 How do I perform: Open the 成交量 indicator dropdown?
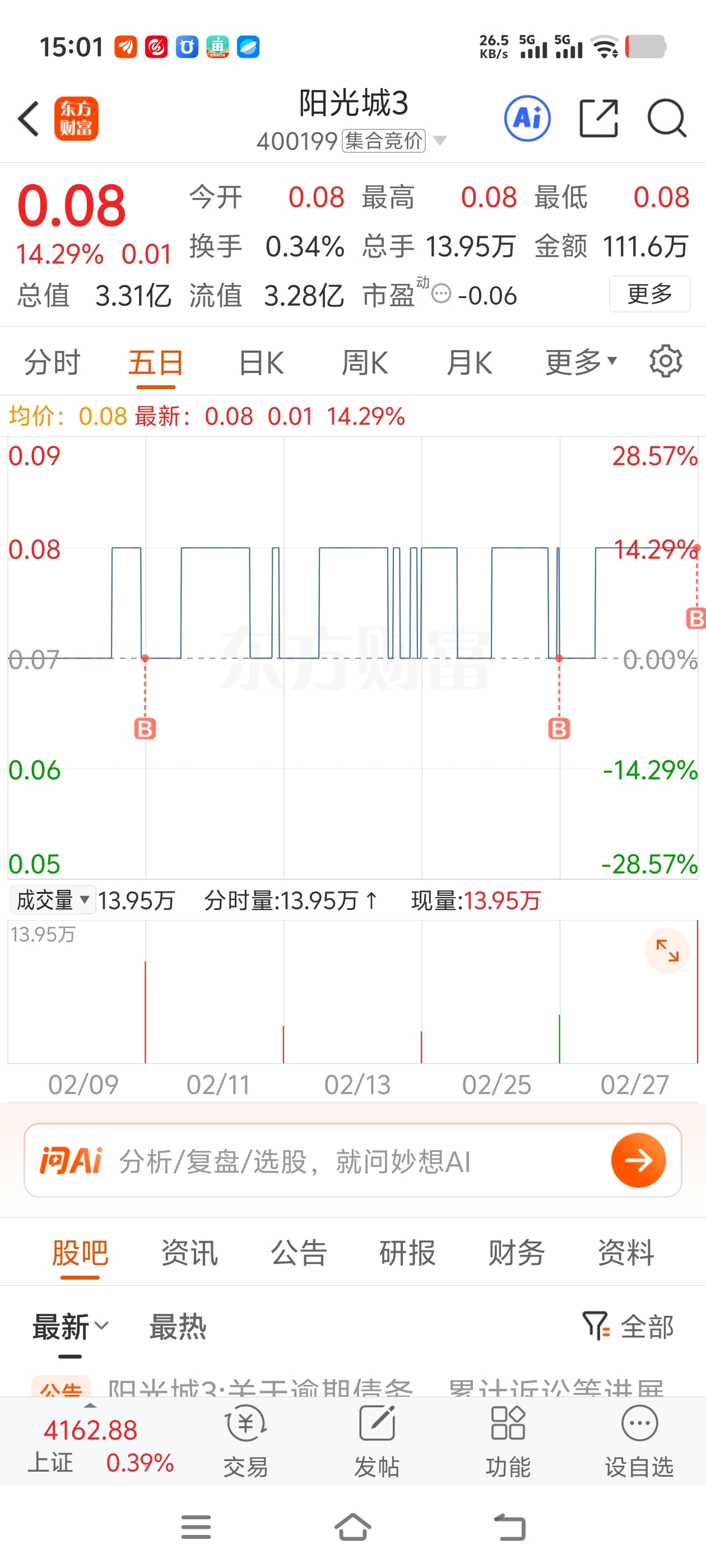pyautogui.click(x=52, y=900)
